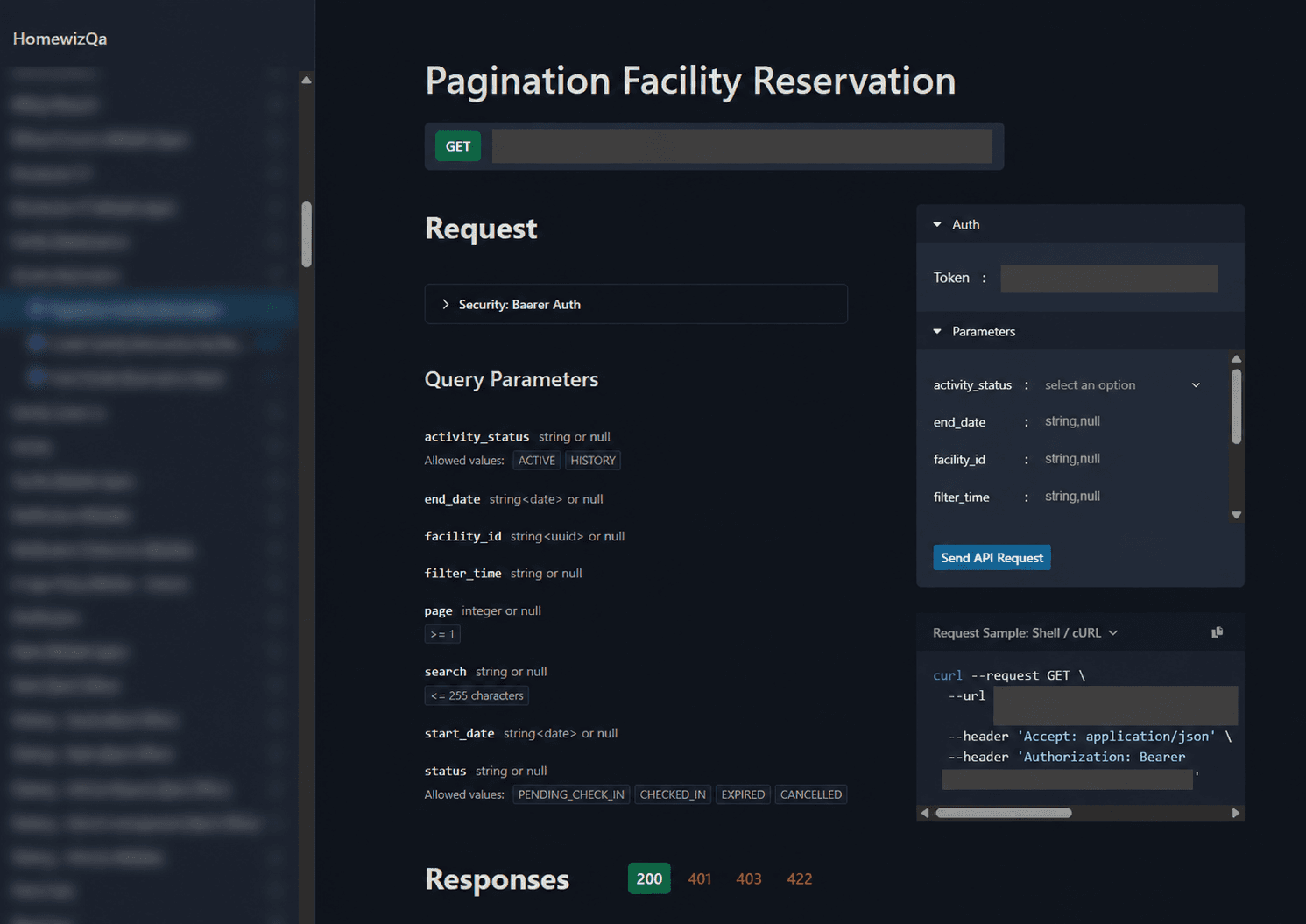Click the start_date query parameter name
This screenshot has width=1306, height=924.
tap(459, 733)
